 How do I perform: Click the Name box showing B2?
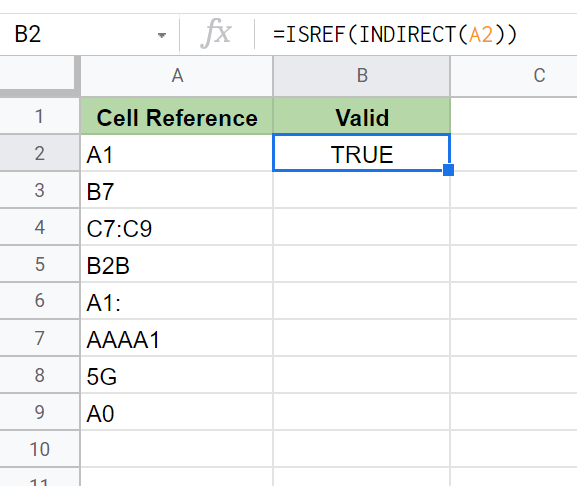(90, 35)
